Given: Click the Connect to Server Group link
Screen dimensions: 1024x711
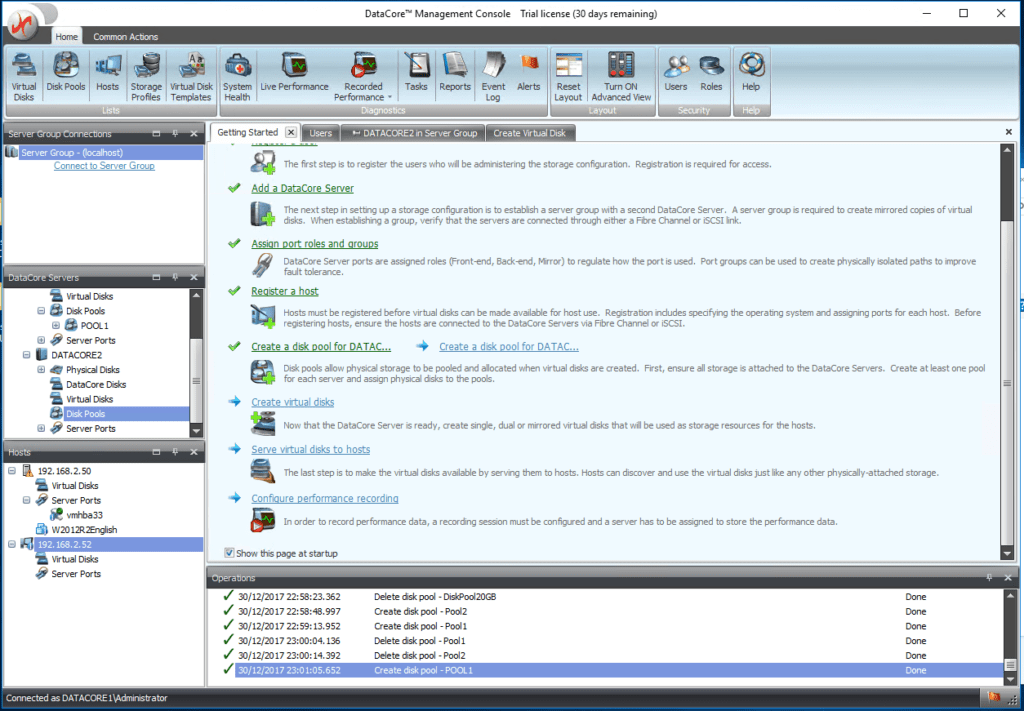Looking at the screenshot, I should pos(103,165).
